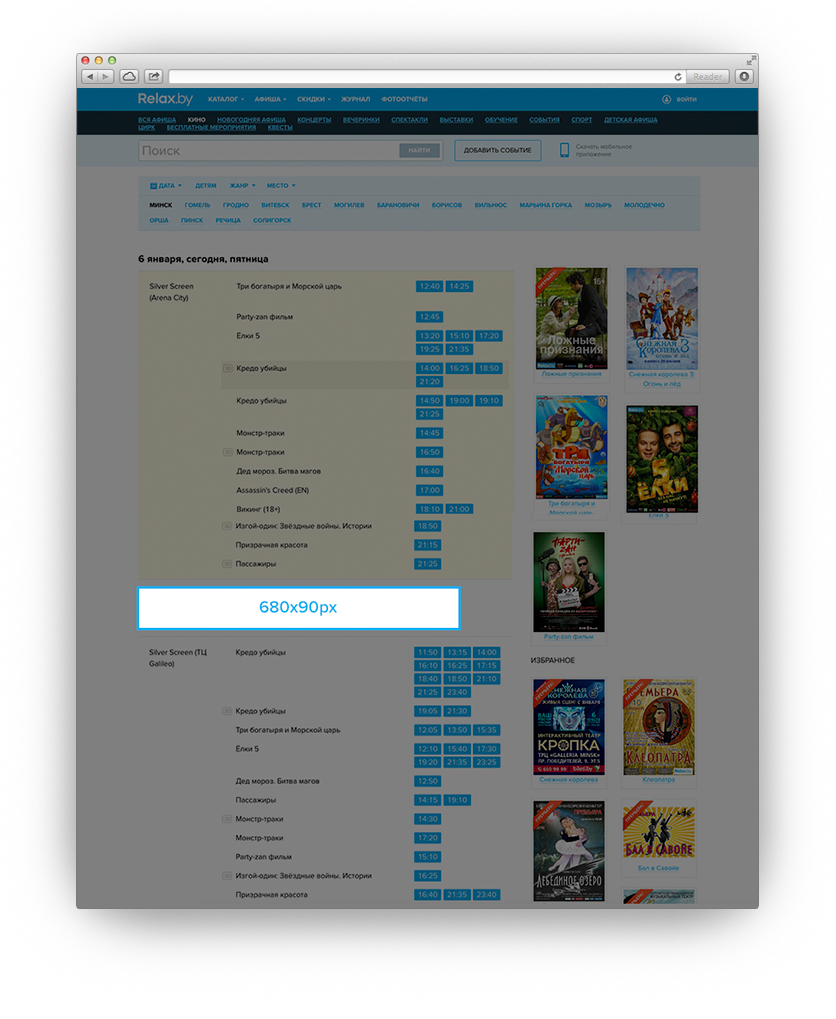Open the Квесты category link

click(280, 128)
